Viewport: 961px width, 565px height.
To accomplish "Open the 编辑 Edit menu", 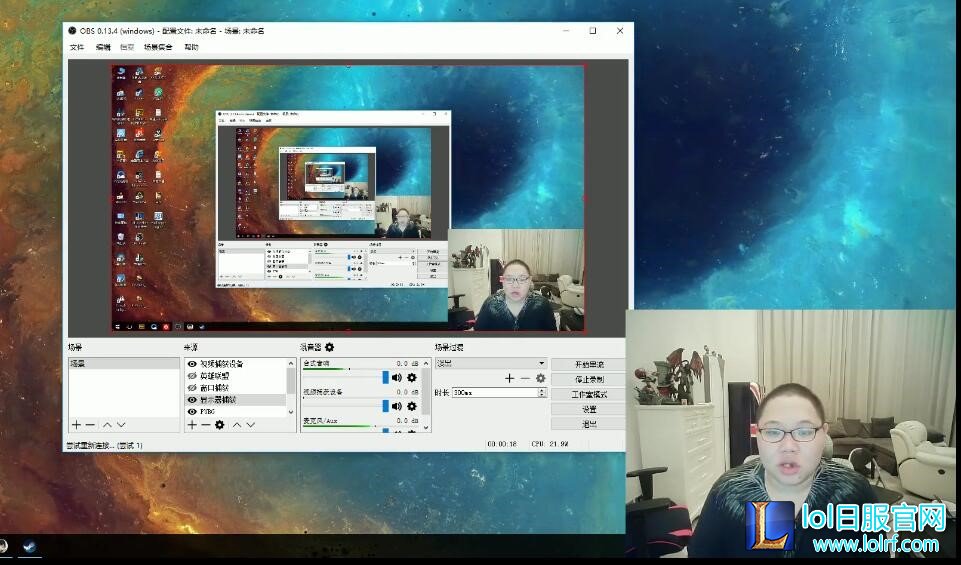I will (x=103, y=47).
